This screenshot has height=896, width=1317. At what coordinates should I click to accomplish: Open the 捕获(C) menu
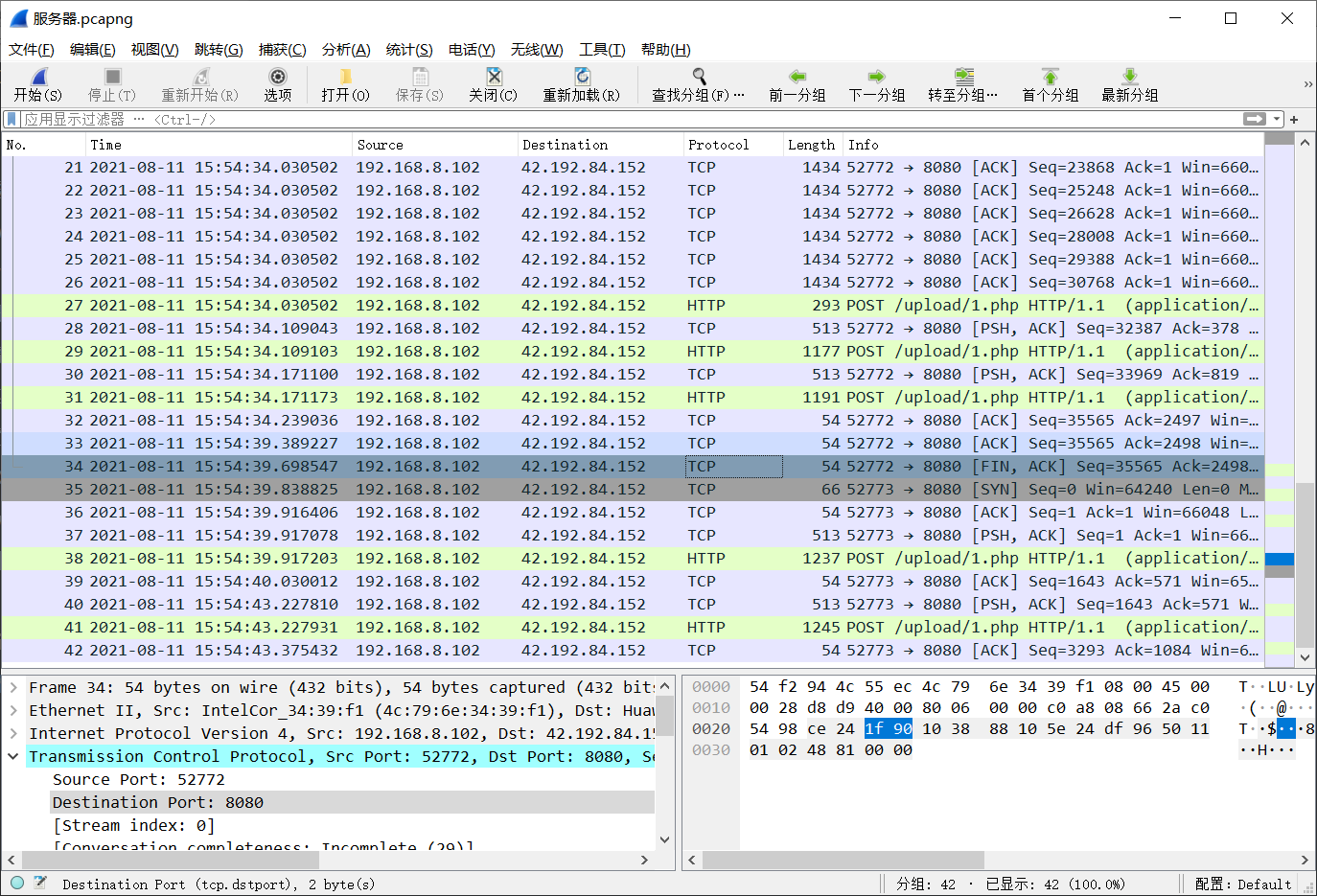(x=283, y=50)
